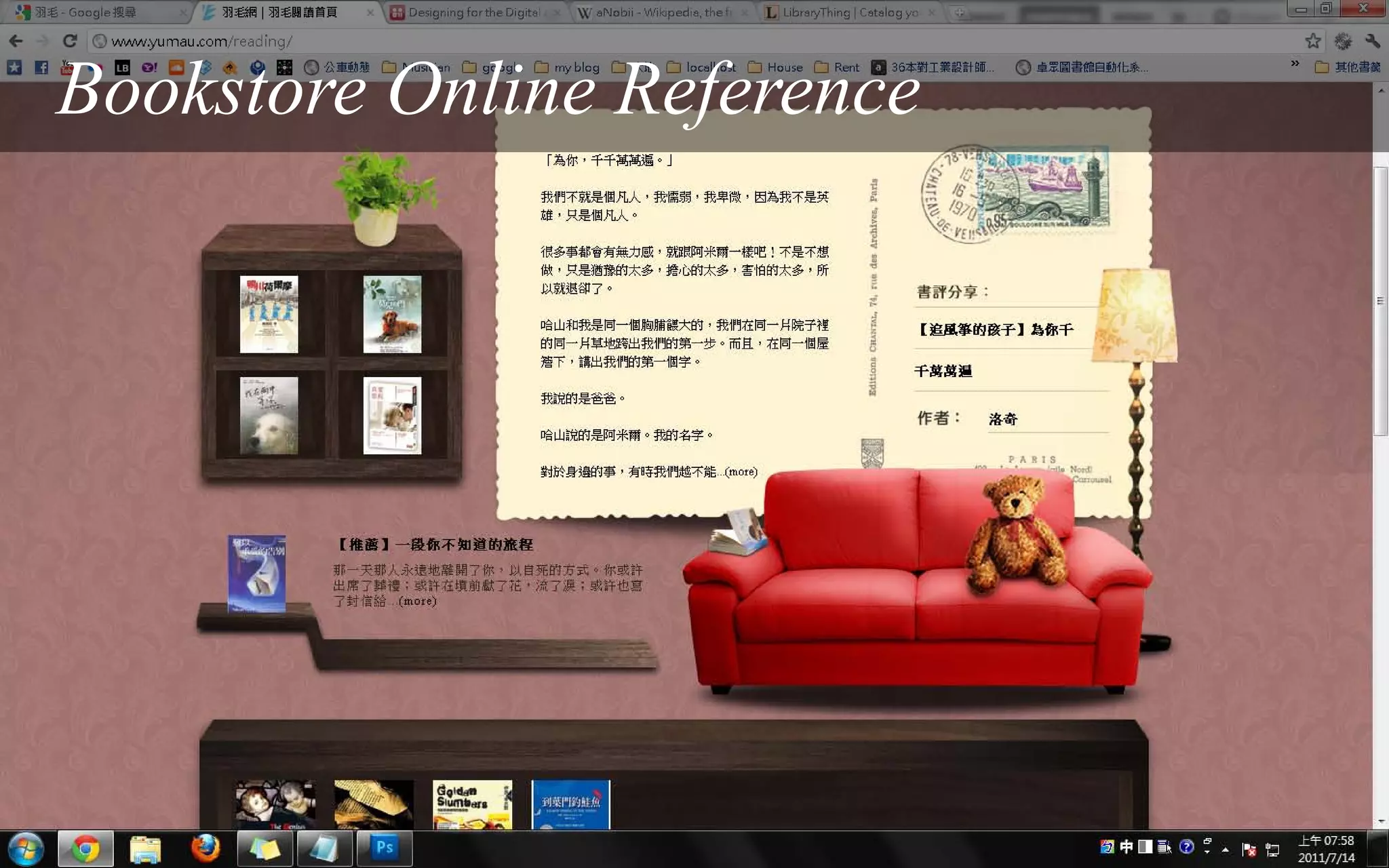
Task: Open the 到葉門釣鮭魚 blue book cover
Action: pos(570,805)
